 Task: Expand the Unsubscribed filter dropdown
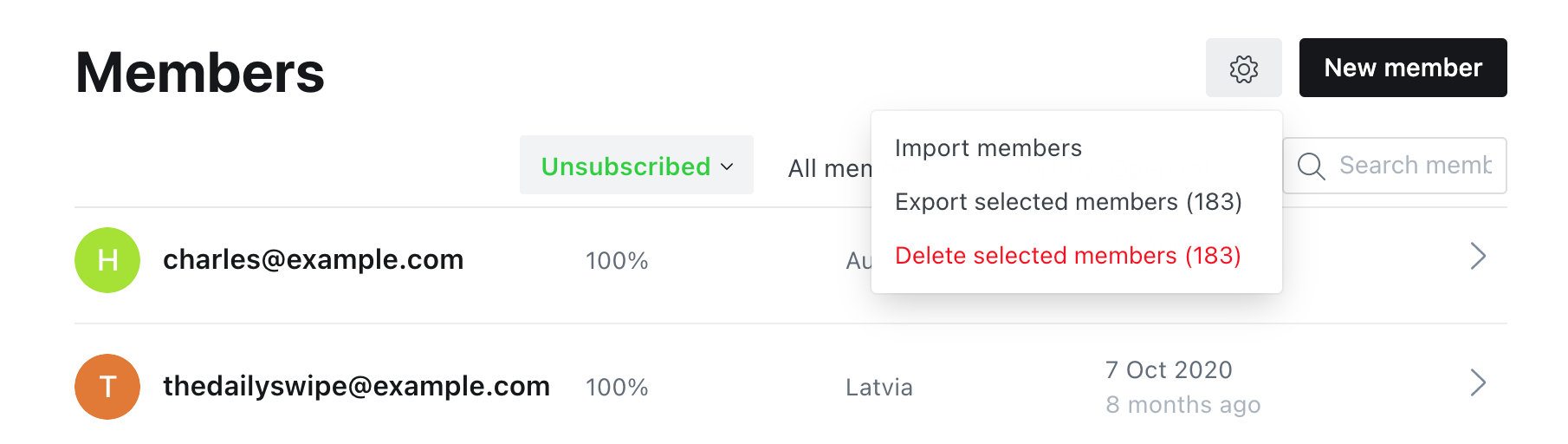(637, 165)
